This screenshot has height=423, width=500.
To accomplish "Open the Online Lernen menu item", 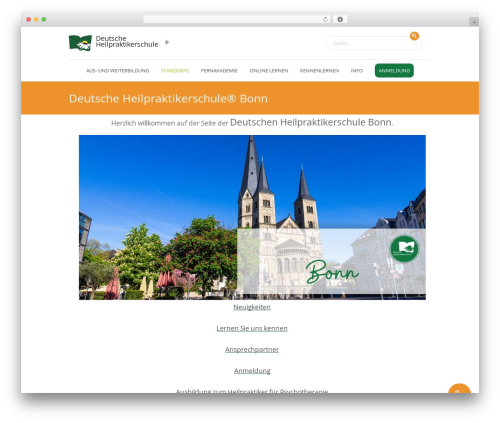I will coord(269,71).
